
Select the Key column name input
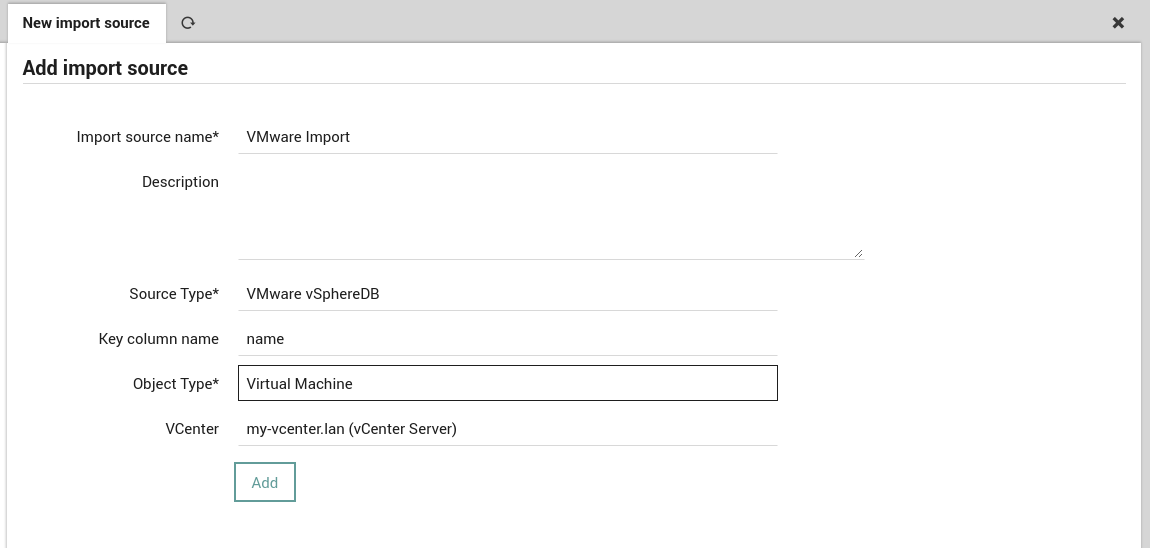[x=507, y=339]
